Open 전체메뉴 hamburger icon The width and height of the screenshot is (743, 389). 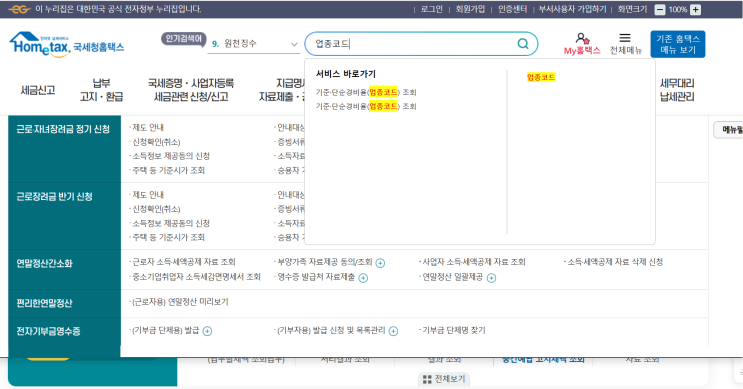(x=625, y=38)
